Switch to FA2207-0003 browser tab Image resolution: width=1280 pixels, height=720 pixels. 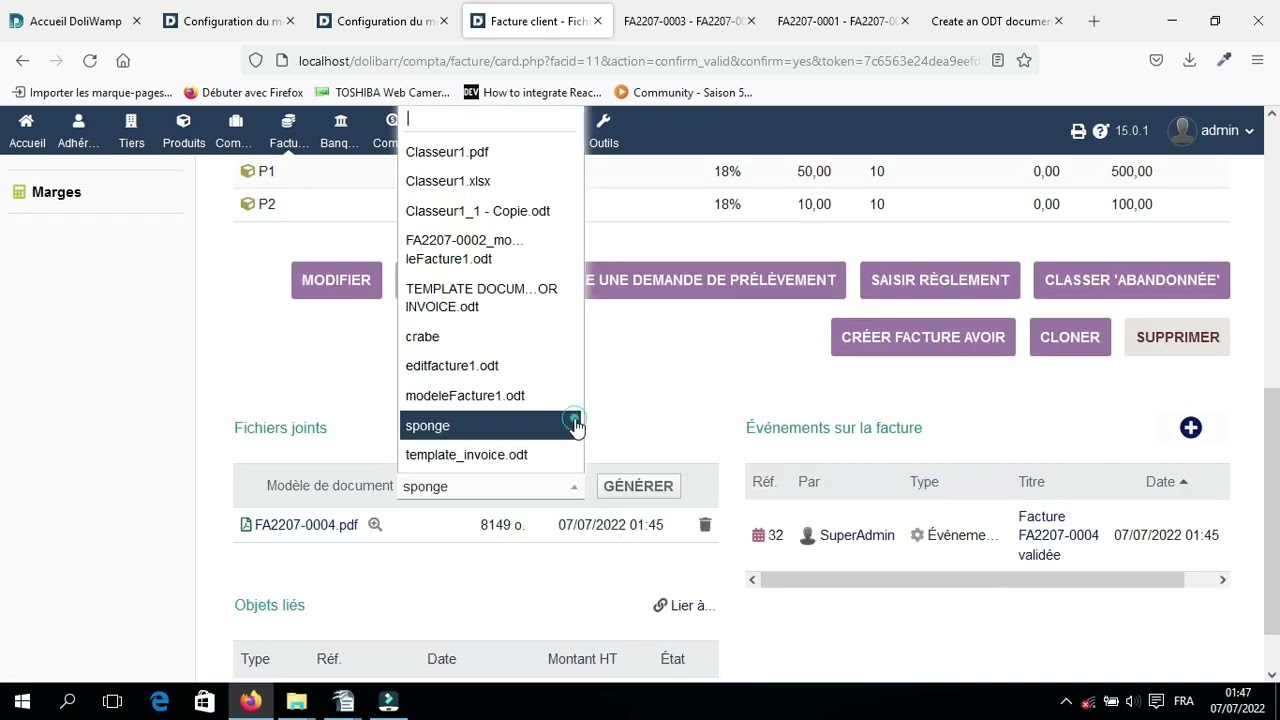click(x=689, y=21)
